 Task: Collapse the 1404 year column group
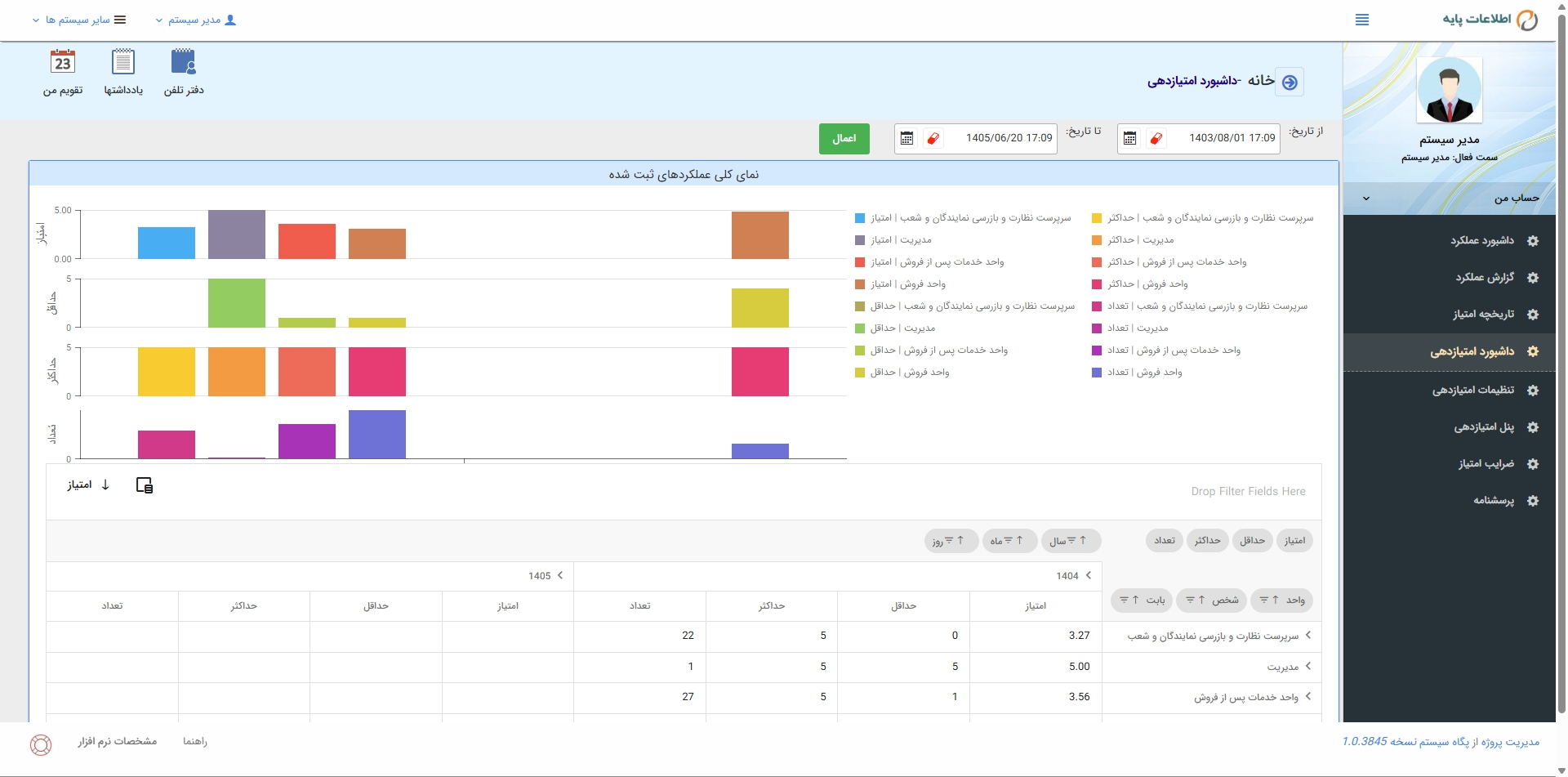pyautogui.click(x=1089, y=576)
